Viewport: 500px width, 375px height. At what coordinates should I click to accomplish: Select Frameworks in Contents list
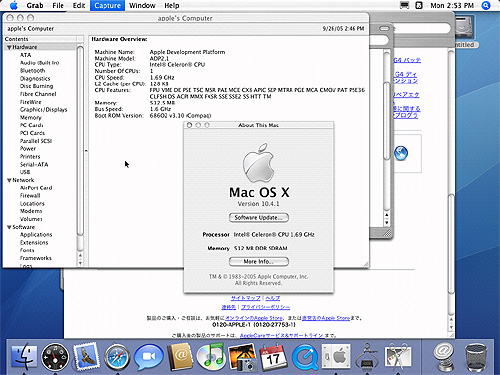point(36,258)
